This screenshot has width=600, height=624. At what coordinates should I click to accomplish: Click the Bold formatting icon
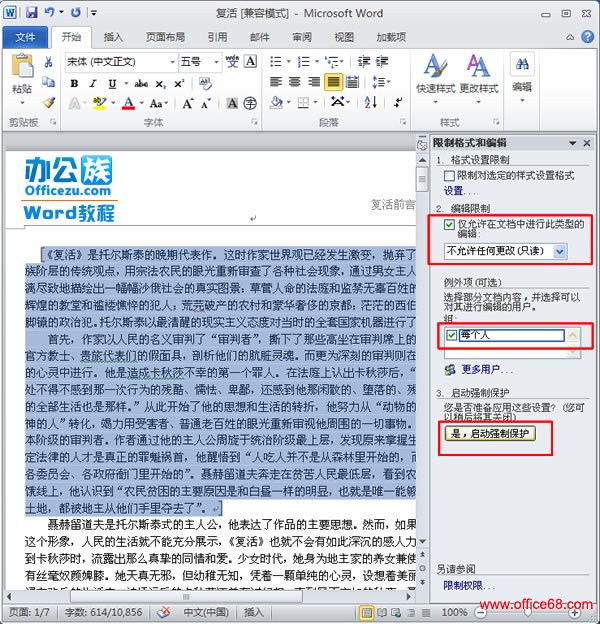[x=73, y=82]
